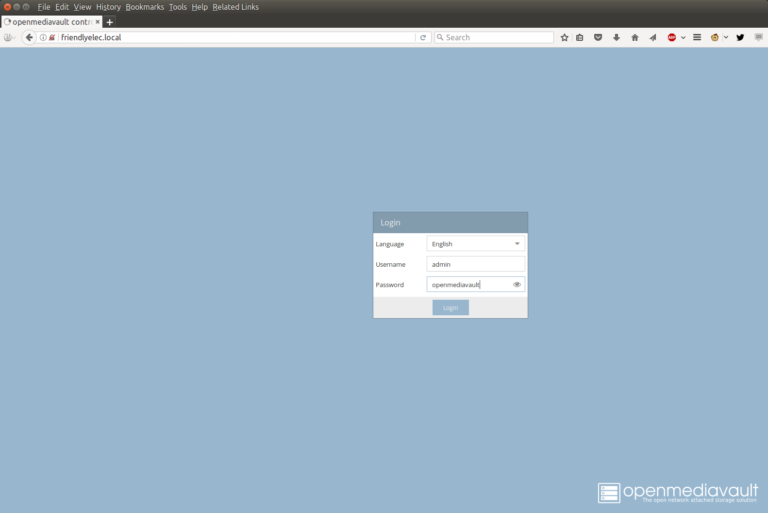Click the Login dialog title bar
The height and width of the screenshot is (513, 768).
pos(451,222)
